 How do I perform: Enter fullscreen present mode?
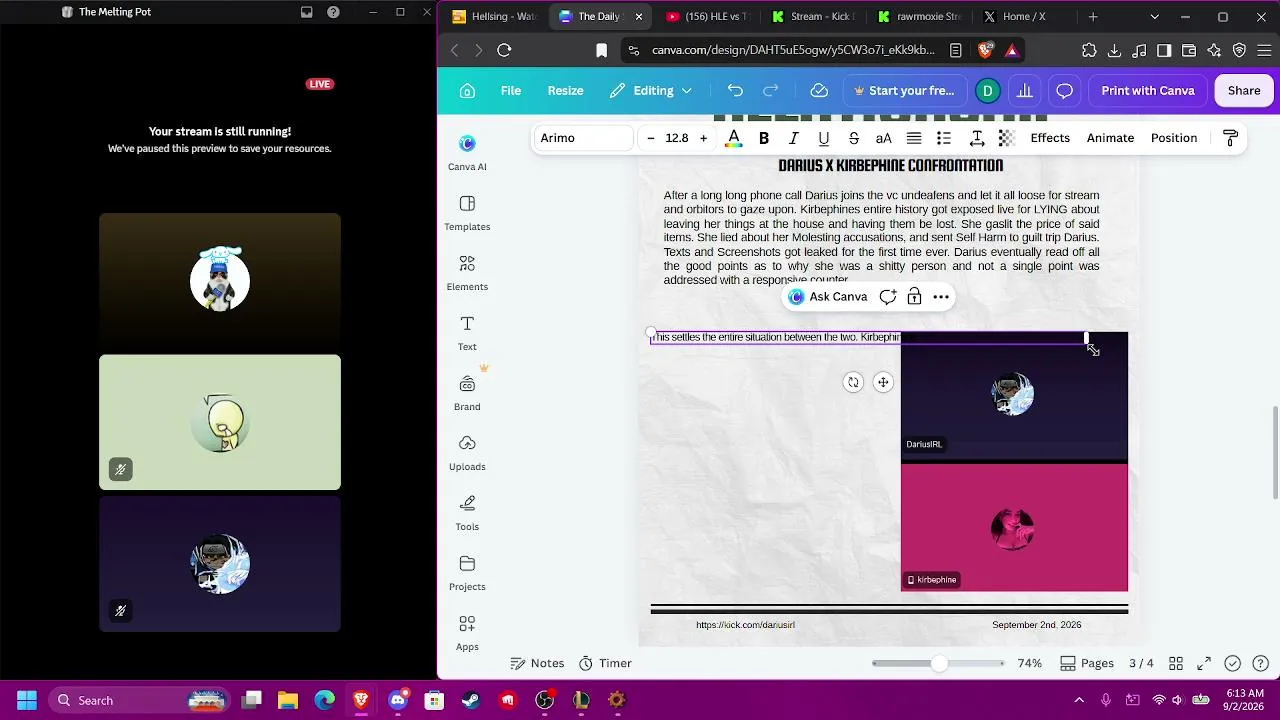click(x=1204, y=663)
